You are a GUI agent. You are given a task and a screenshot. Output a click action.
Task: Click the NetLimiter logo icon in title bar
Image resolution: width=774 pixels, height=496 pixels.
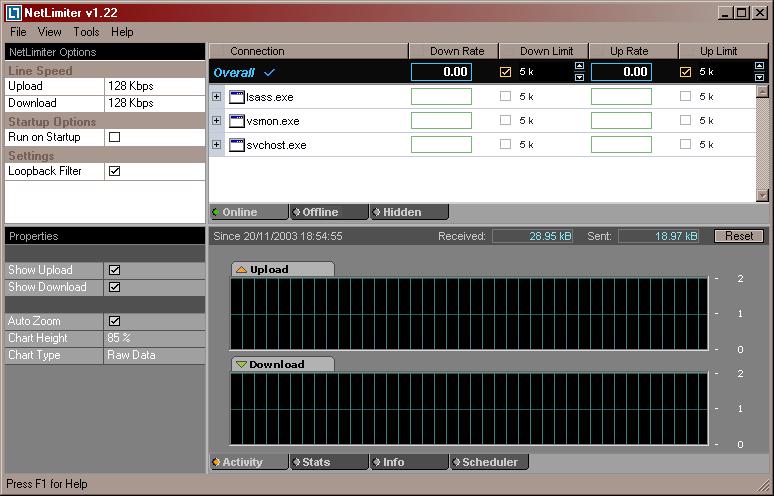click(14, 12)
